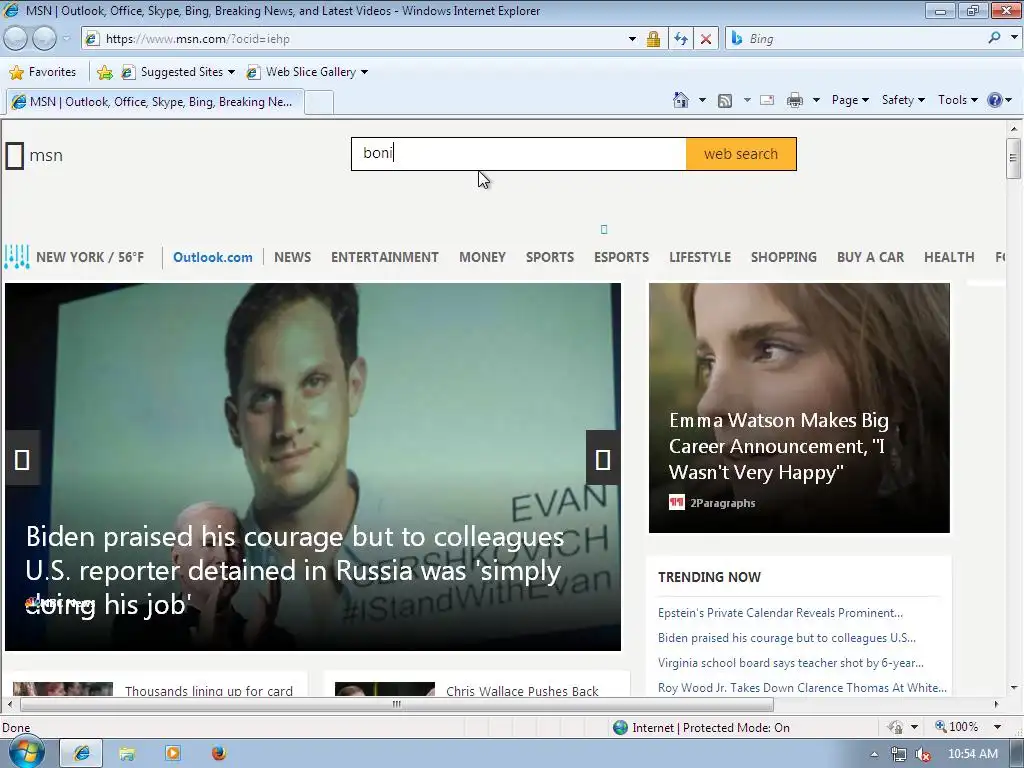Image resolution: width=1024 pixels, height=768 pixels.
Task: Go to LIFESTYLE section
Action: coord(699,257)
